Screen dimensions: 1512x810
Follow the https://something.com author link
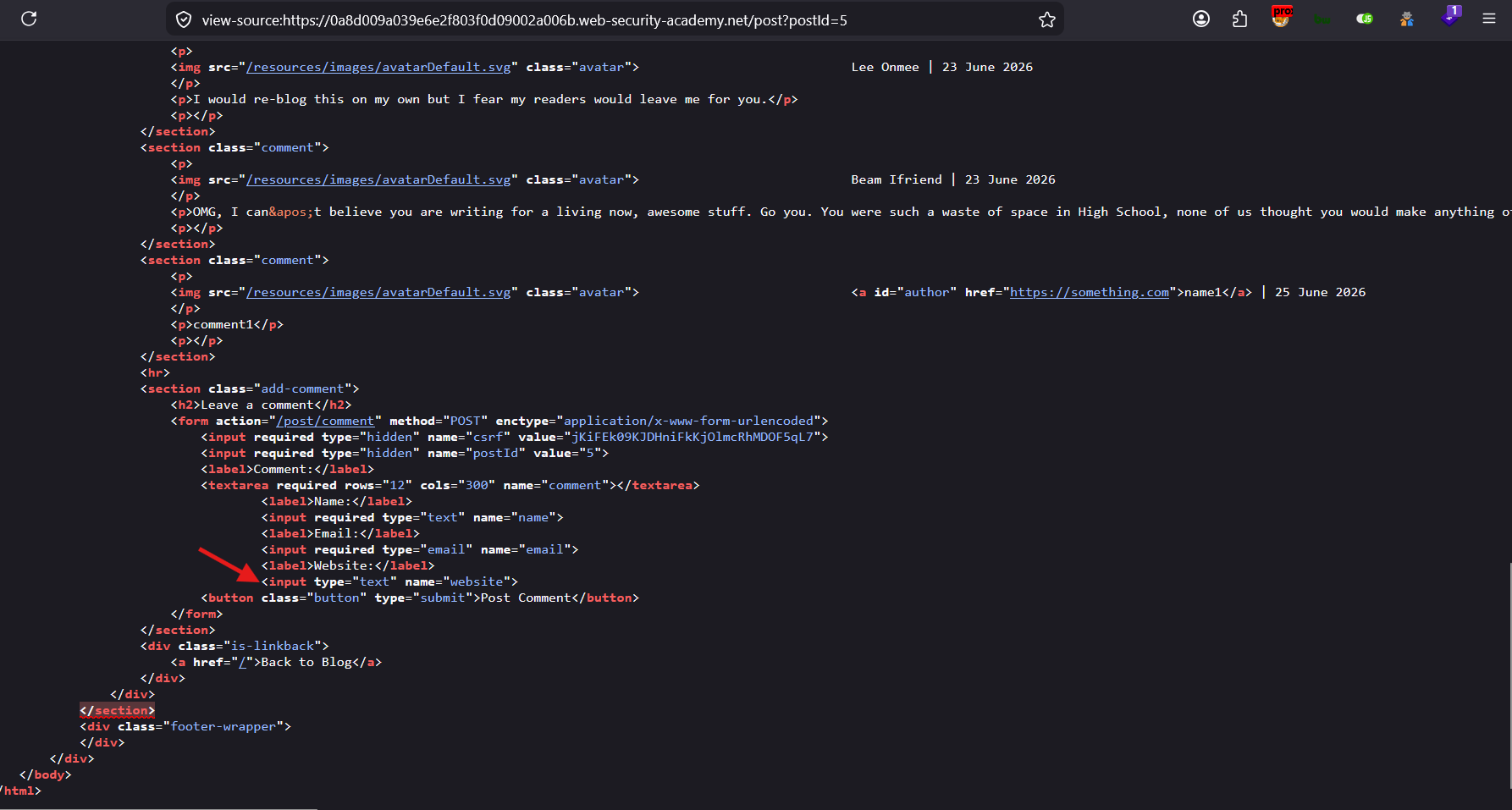click(1090, 292)
